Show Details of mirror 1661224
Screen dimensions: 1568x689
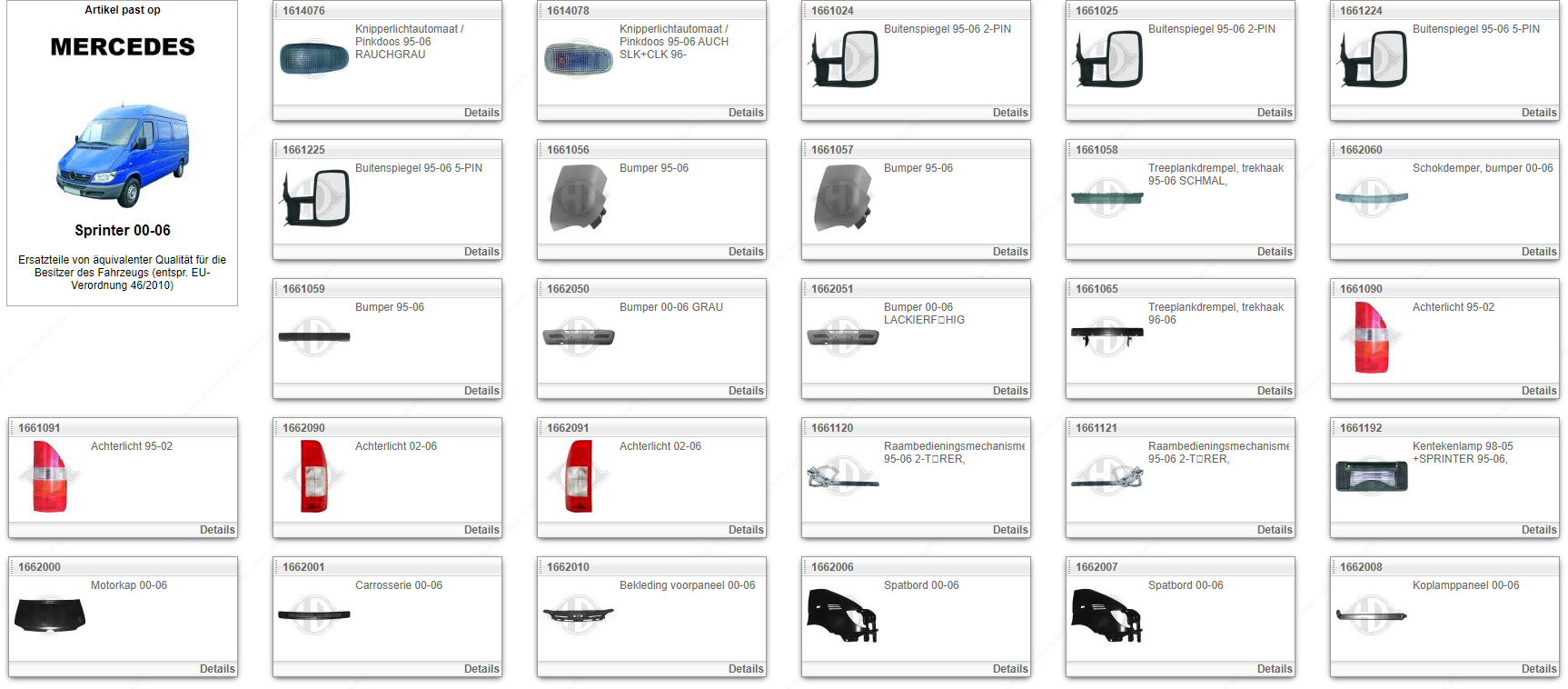(1539, 113)
